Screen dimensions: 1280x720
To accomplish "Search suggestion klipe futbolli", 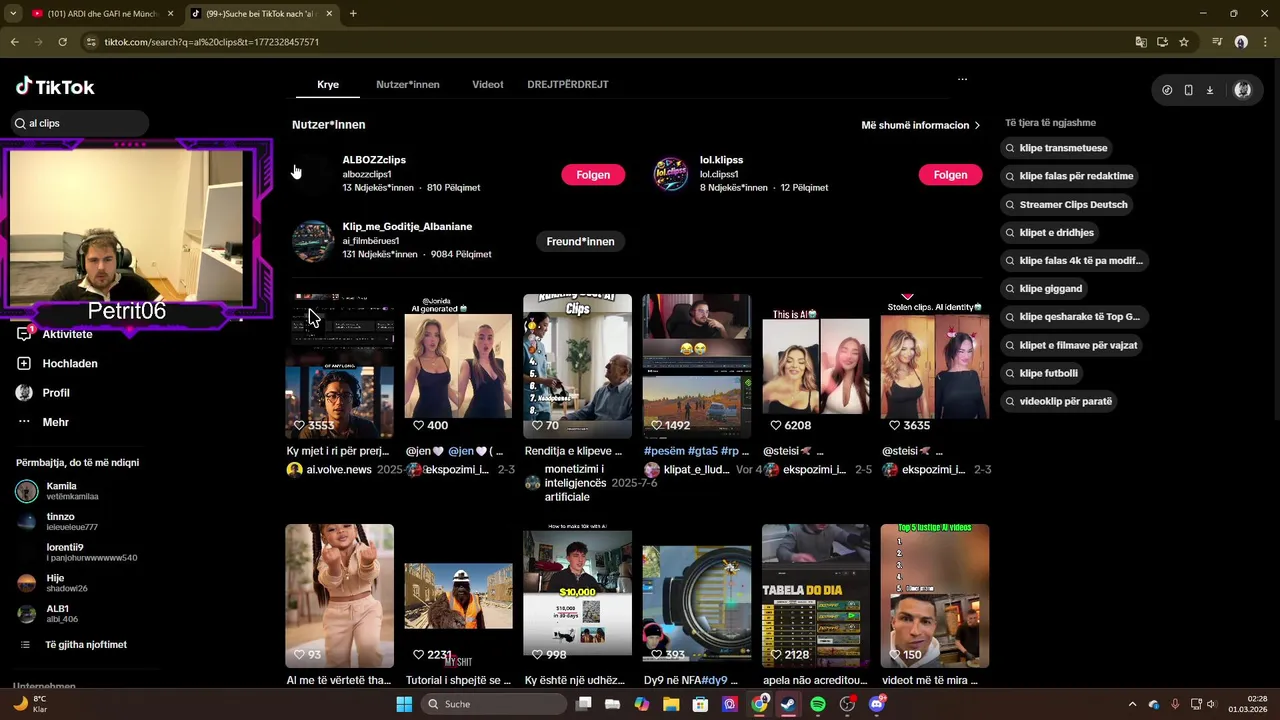I will [x=1041, y=373].
